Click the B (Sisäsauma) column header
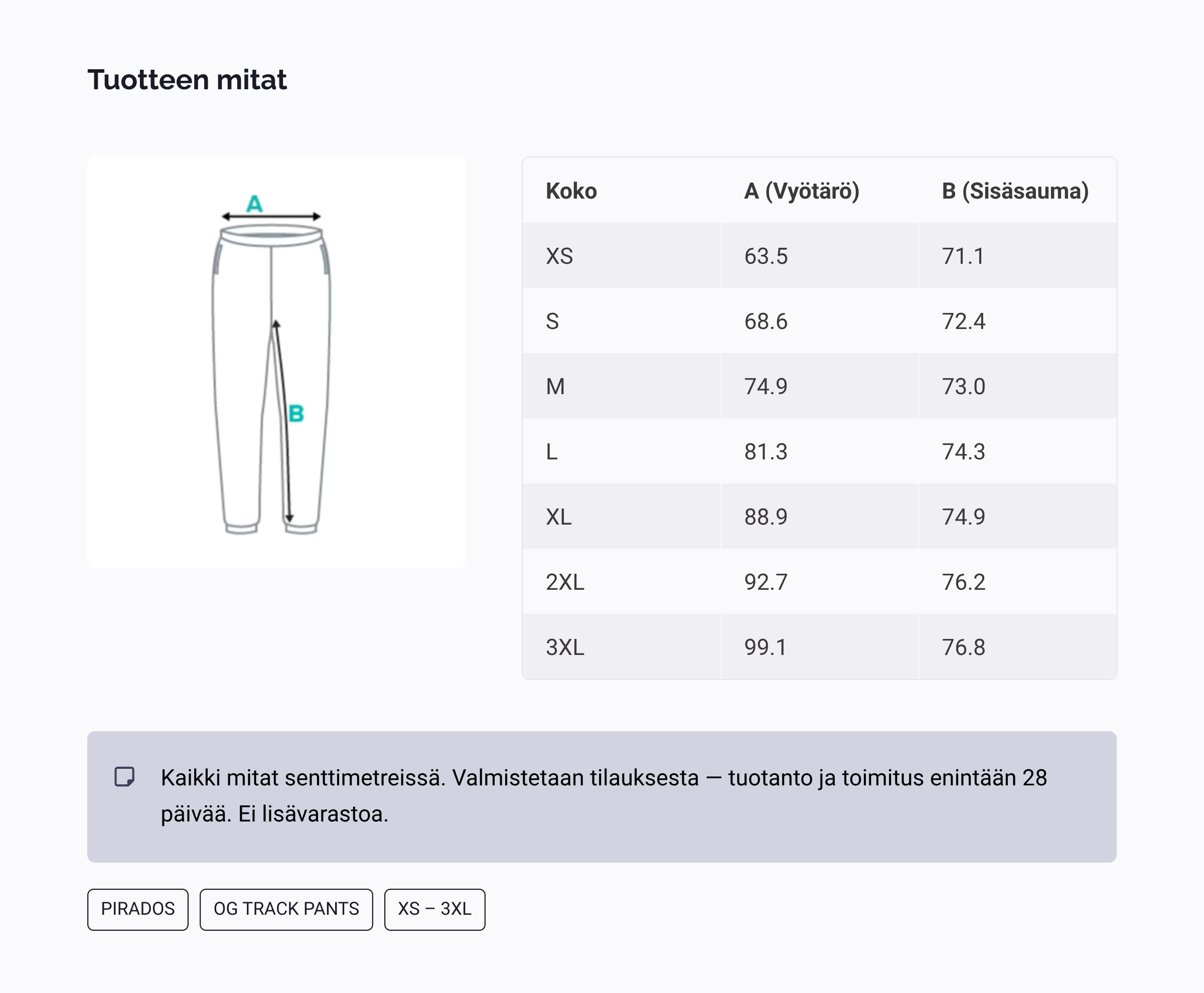This screenshot has width=1204, height=993. [x=1014, y=191]
